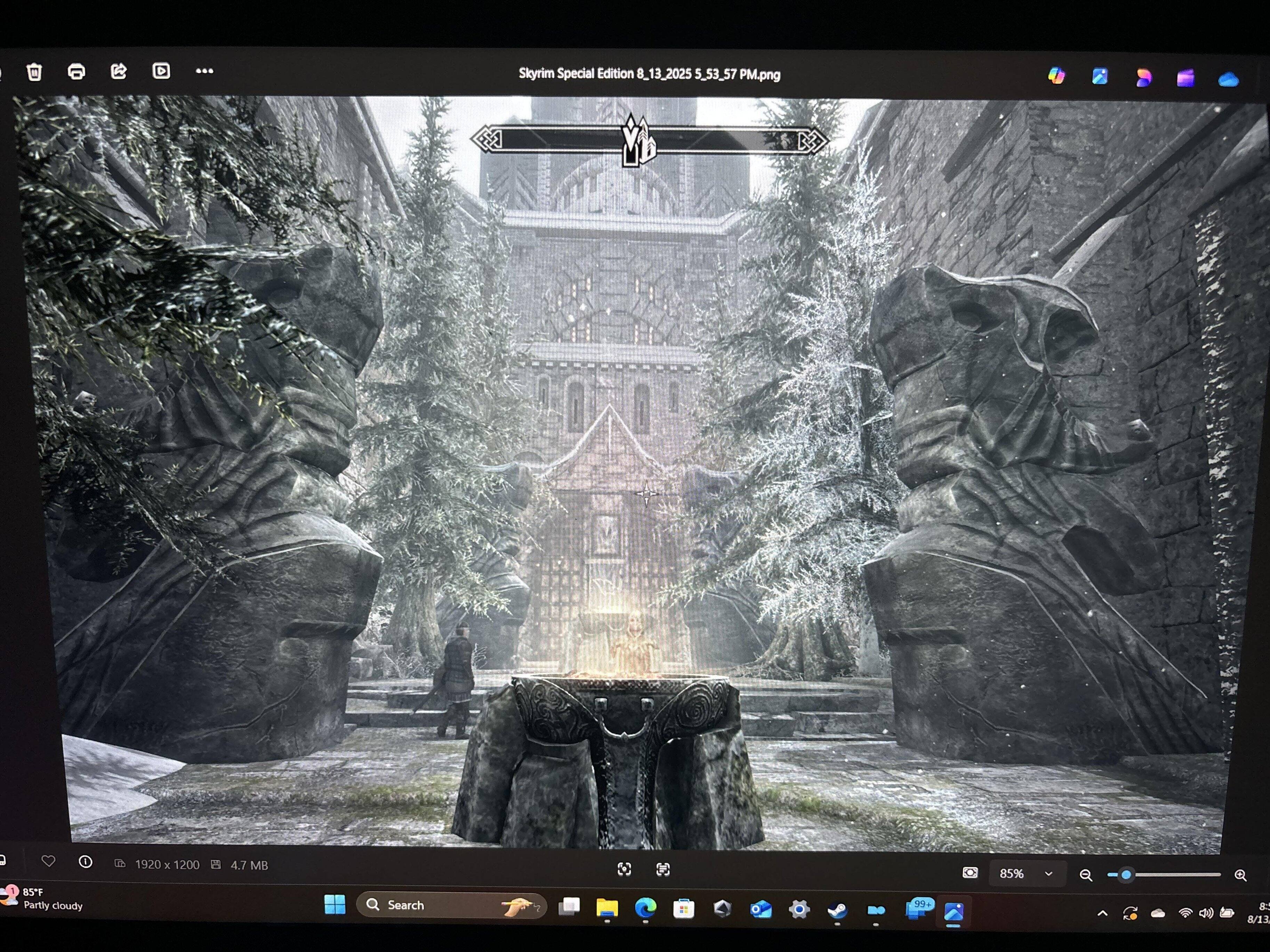Image resolution: width=1270 pixels, height=952 pixels.
Task: Start slideshow with the play icon
Action: tap(161, 71)
